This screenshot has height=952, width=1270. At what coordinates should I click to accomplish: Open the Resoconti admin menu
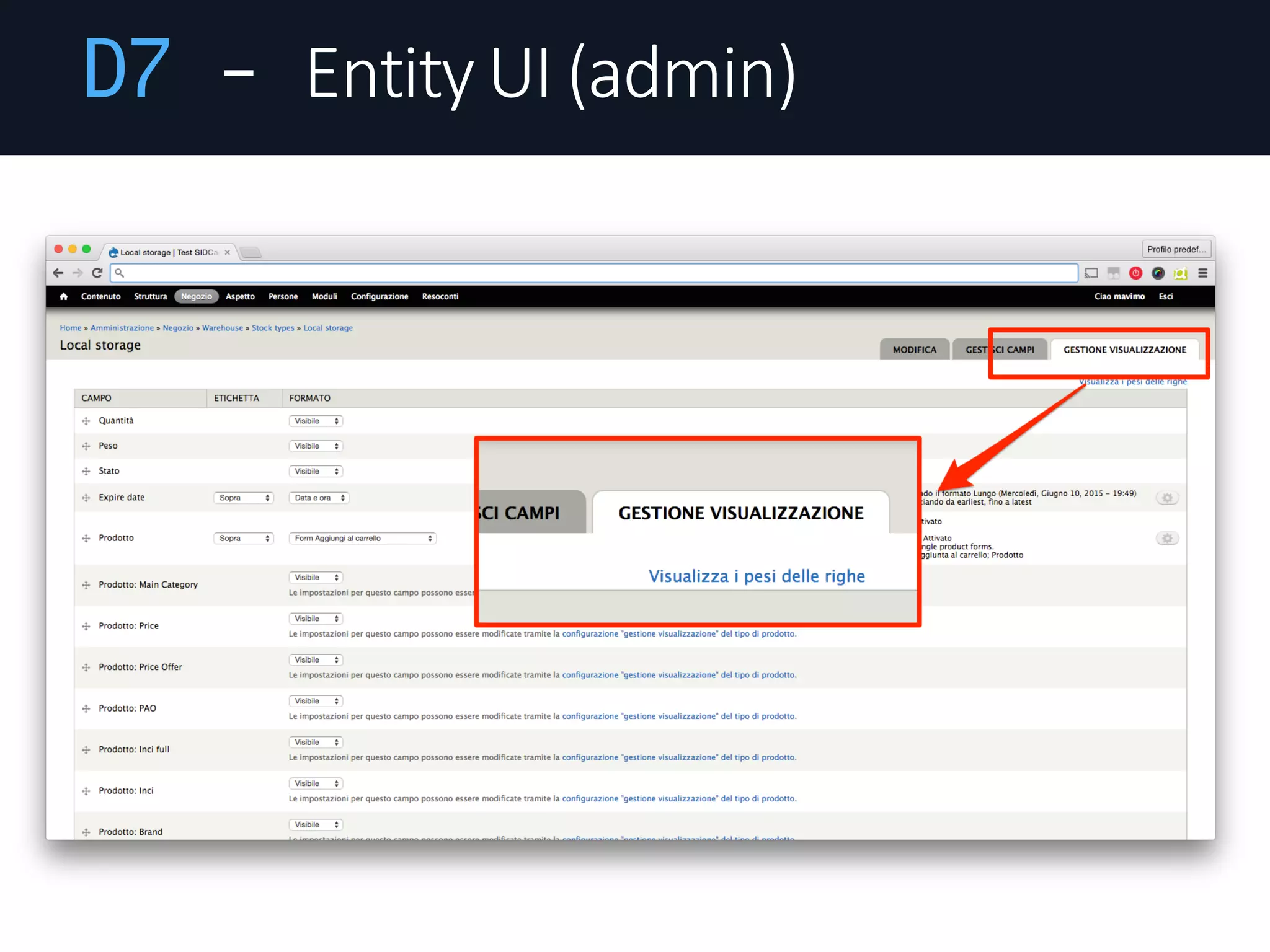(x=440, y=296)
